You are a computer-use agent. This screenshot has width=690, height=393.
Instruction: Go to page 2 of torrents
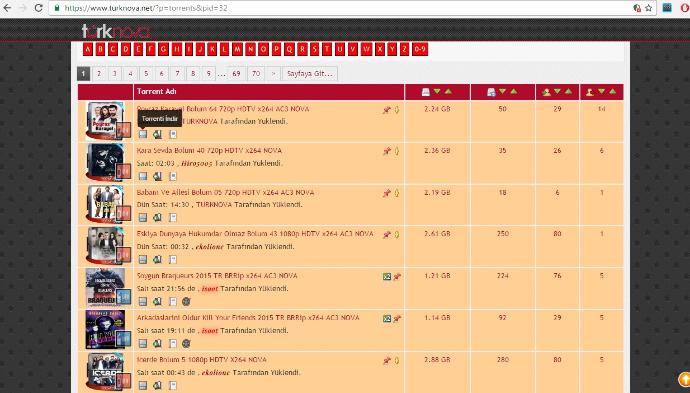pyautogui.click(x=99, y=73)
